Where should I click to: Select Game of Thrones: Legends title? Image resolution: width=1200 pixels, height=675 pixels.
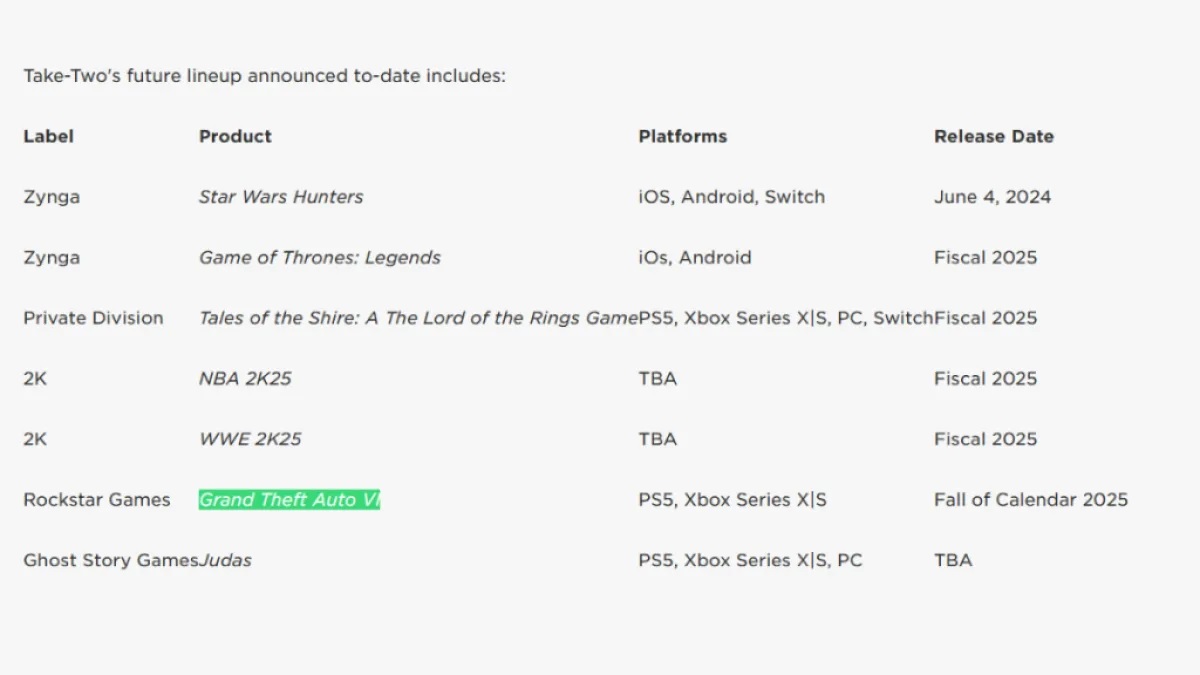[x=320, y=257]
